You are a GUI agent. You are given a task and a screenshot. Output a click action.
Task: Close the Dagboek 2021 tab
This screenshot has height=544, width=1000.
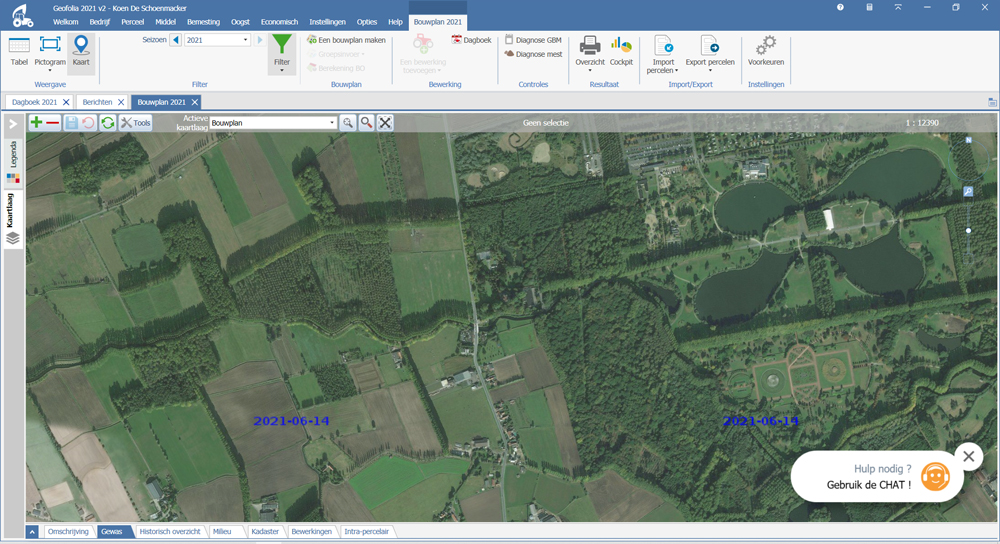pyautogui.click(x=66, y=102)
